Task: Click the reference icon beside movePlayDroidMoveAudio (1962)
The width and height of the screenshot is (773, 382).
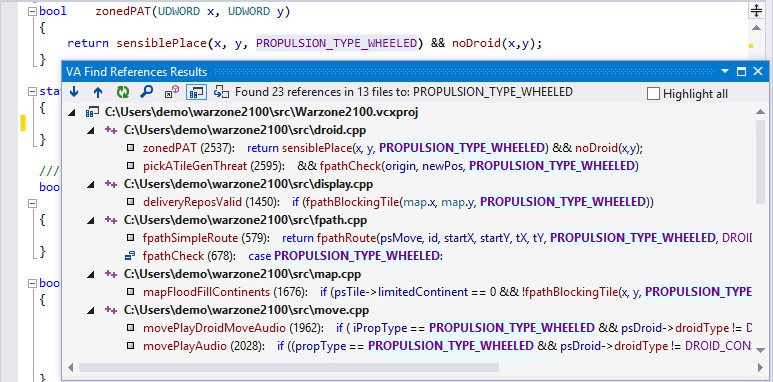Action: coord(131,328)
